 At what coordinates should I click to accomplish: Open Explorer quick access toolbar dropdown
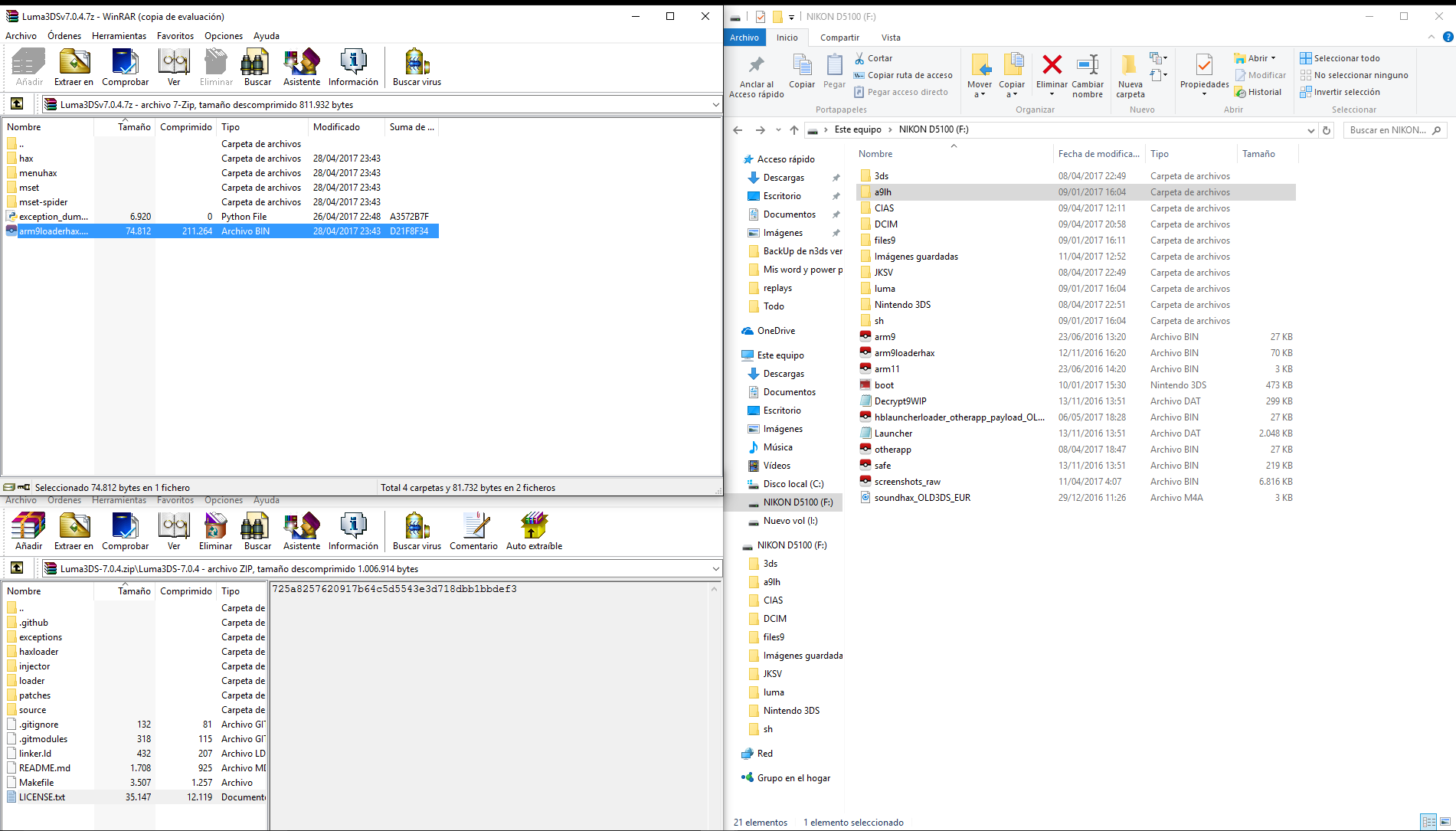[x=791, y=17]
